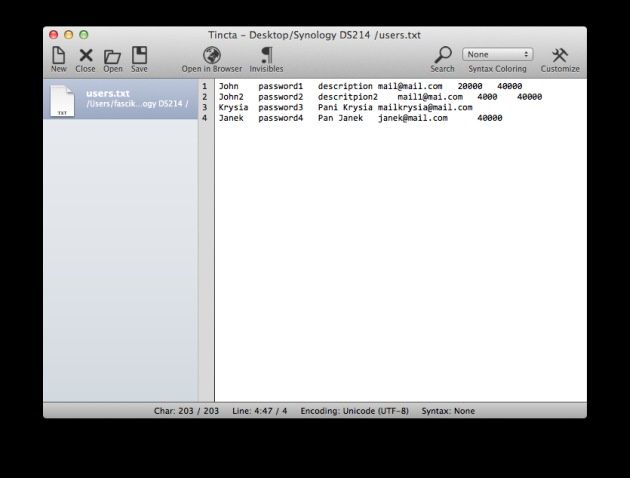Click the text password3
630x478 pixels.
[x=280, y=107]
